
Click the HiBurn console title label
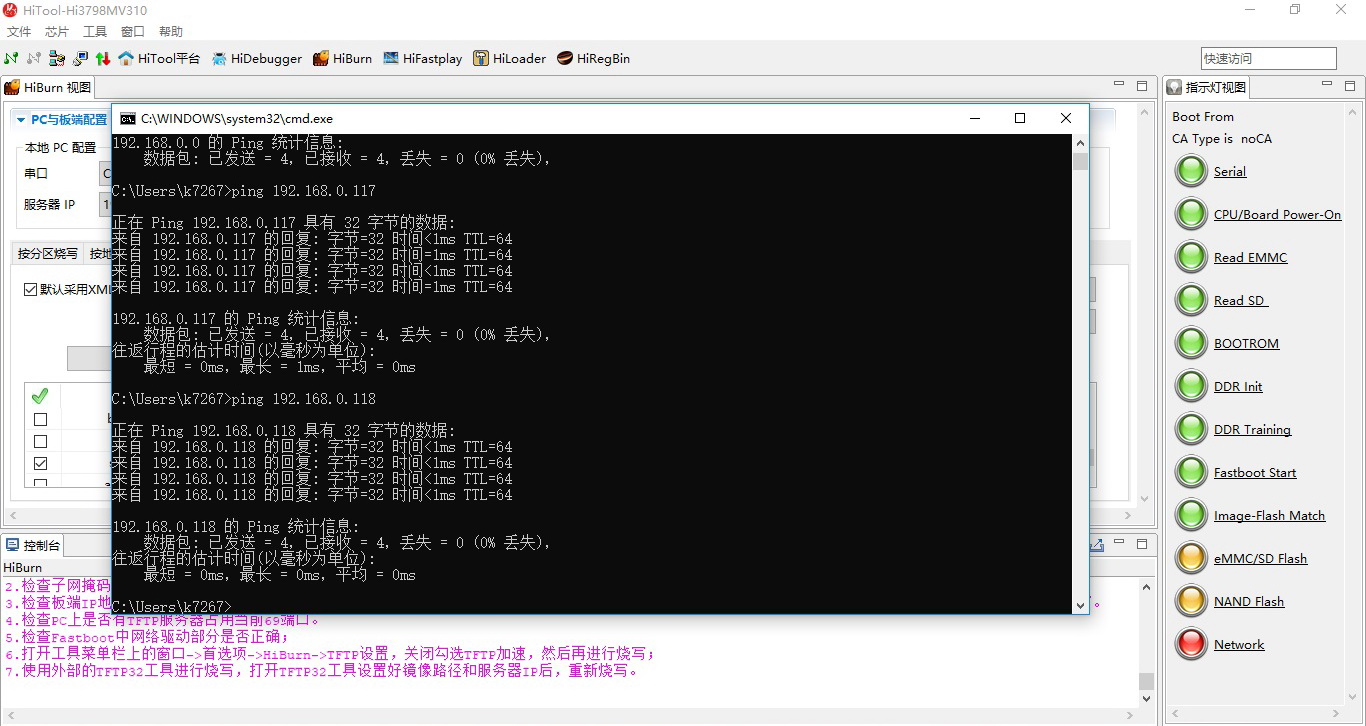(x=23, y=567)
